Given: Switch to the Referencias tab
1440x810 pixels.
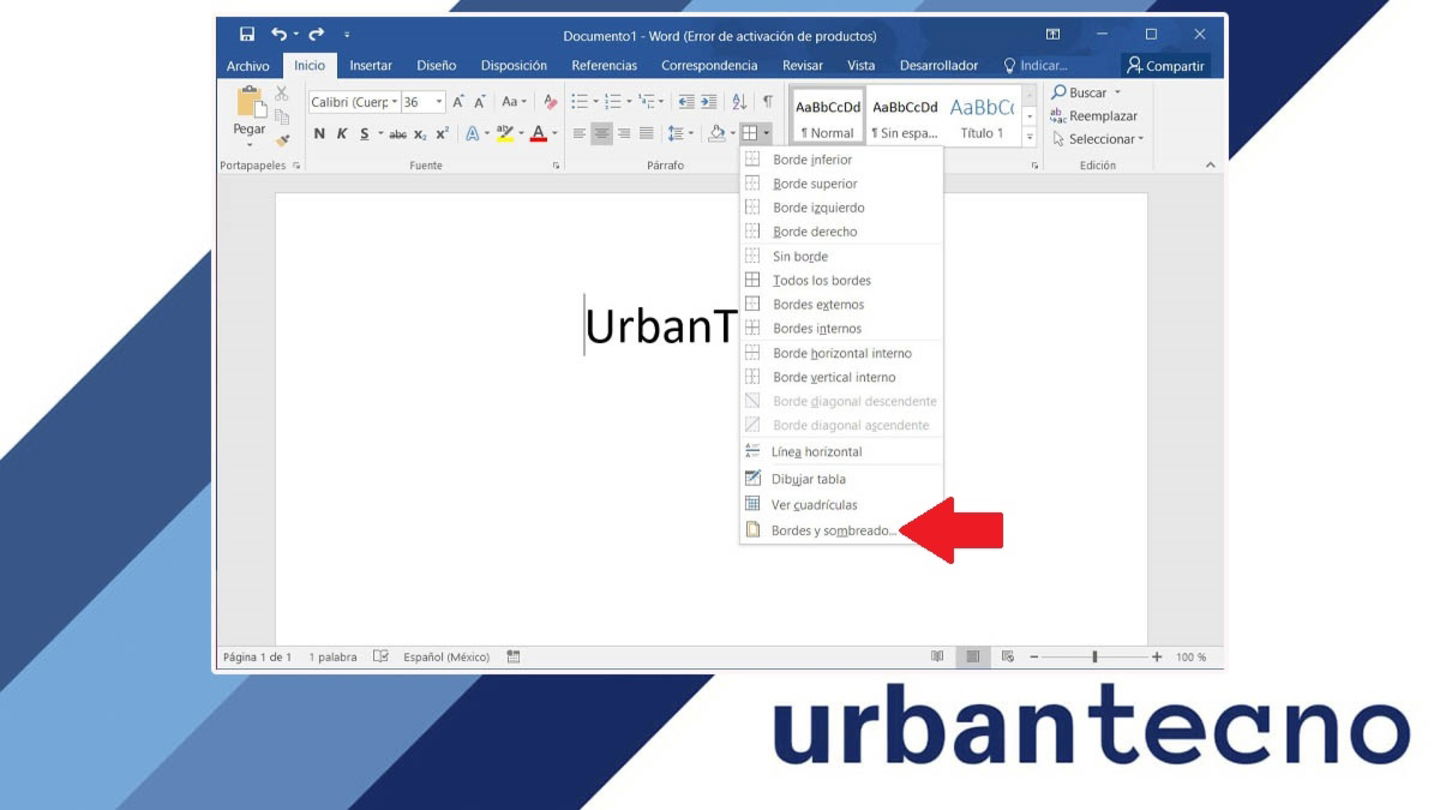Looking at the screenshot, I should 604,66.
